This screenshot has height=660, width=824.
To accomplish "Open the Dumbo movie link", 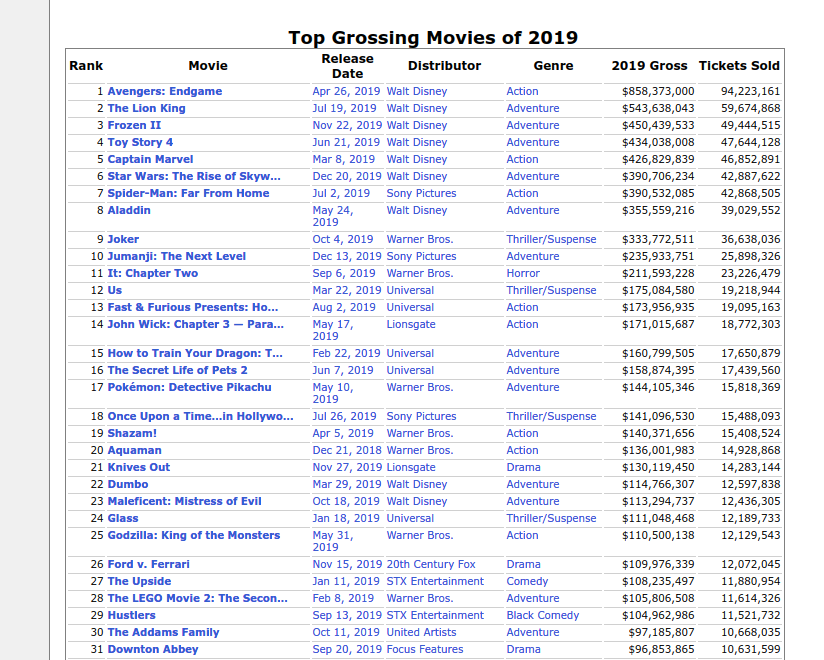I will (128, 484).
